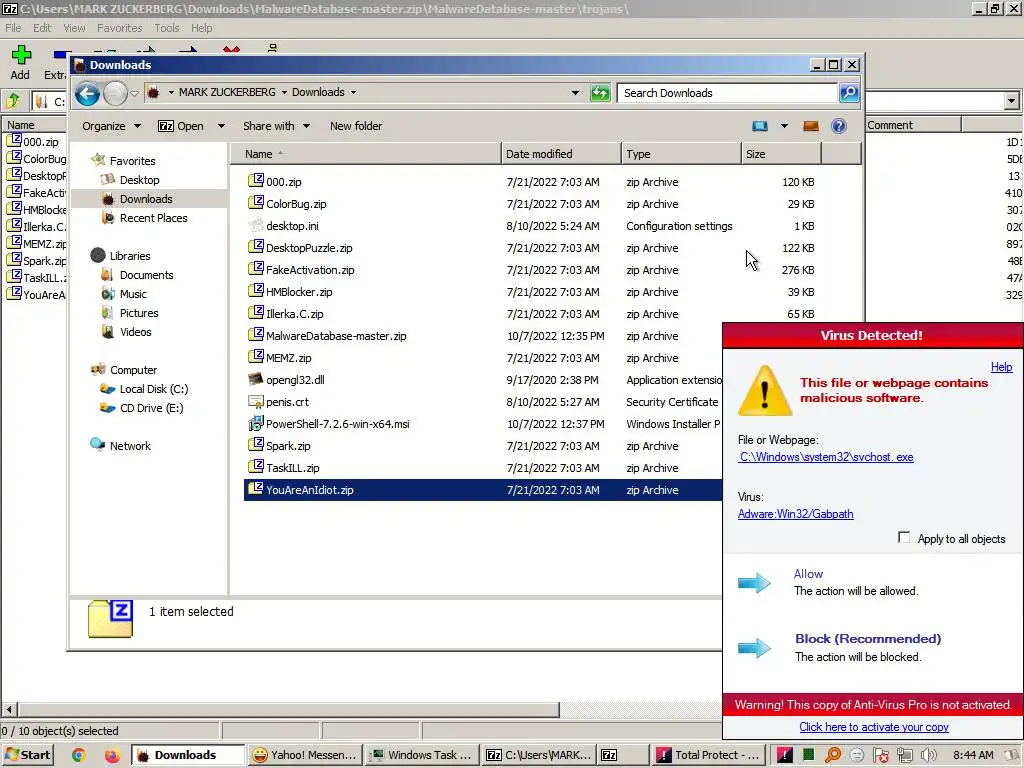Click the Back navigation arrow in Downloads window

pyautogui.click(x=87, y=93)
